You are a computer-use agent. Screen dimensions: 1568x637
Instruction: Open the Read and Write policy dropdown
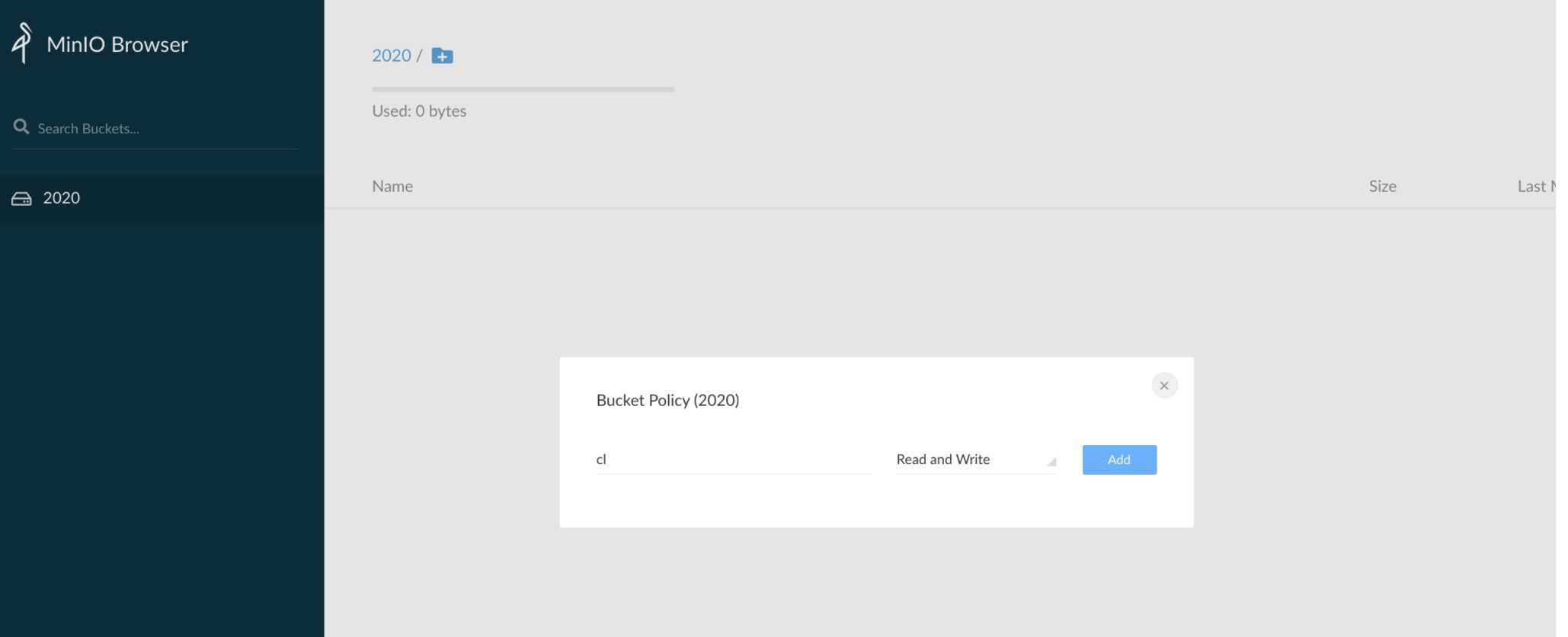click(x=976, y=459)
